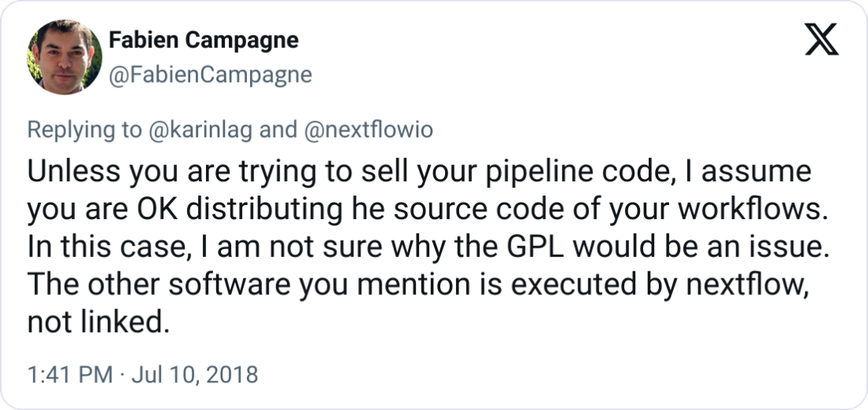Open the @karinlag mention
The width and height of the screenshot is (868, 410).
[202, 130]
